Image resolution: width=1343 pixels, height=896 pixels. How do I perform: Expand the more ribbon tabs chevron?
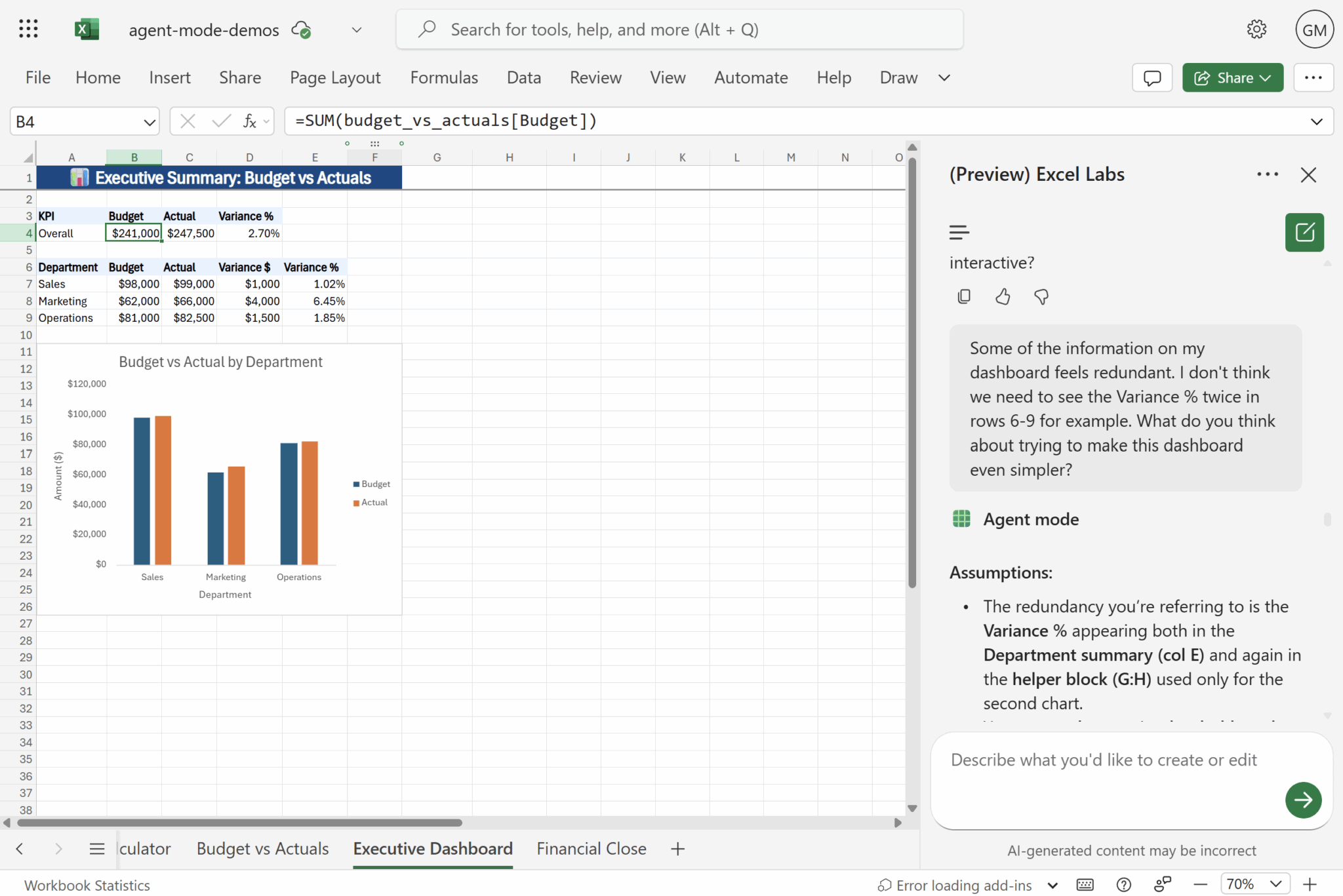pos(944,78)
